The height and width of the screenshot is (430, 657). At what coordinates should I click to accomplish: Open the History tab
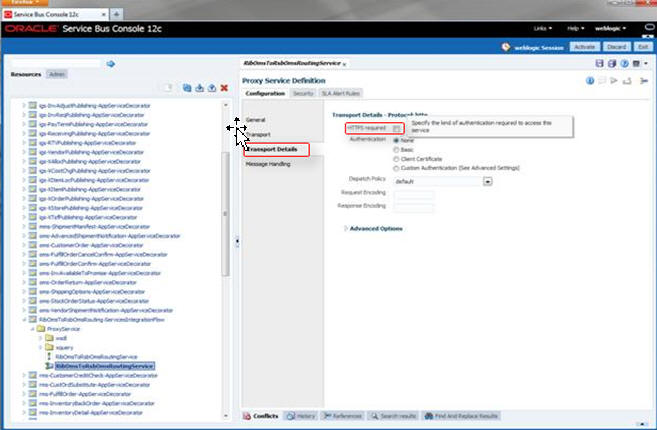click(x=301, y=416)
